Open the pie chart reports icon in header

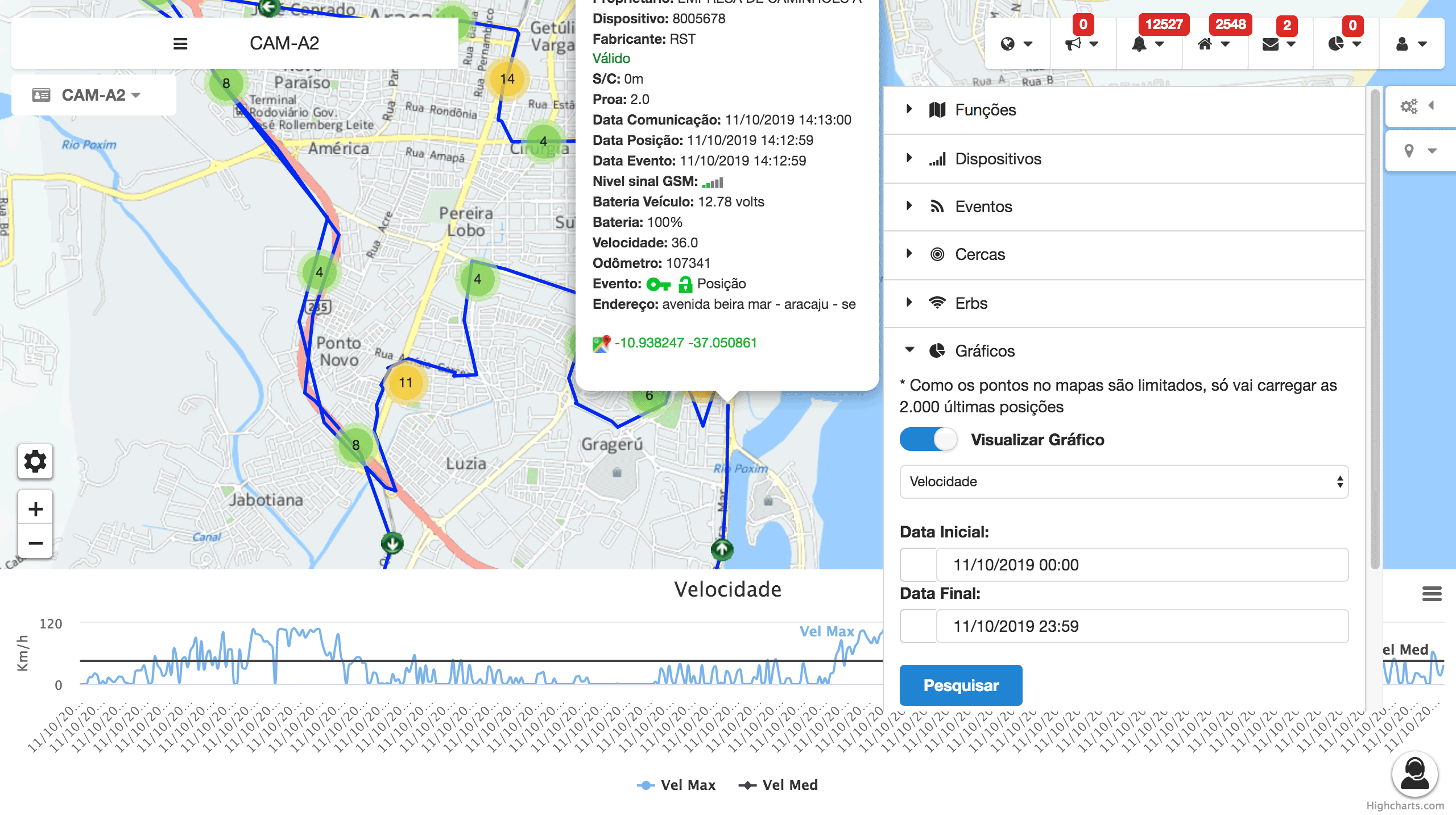tap(1345, 44)
